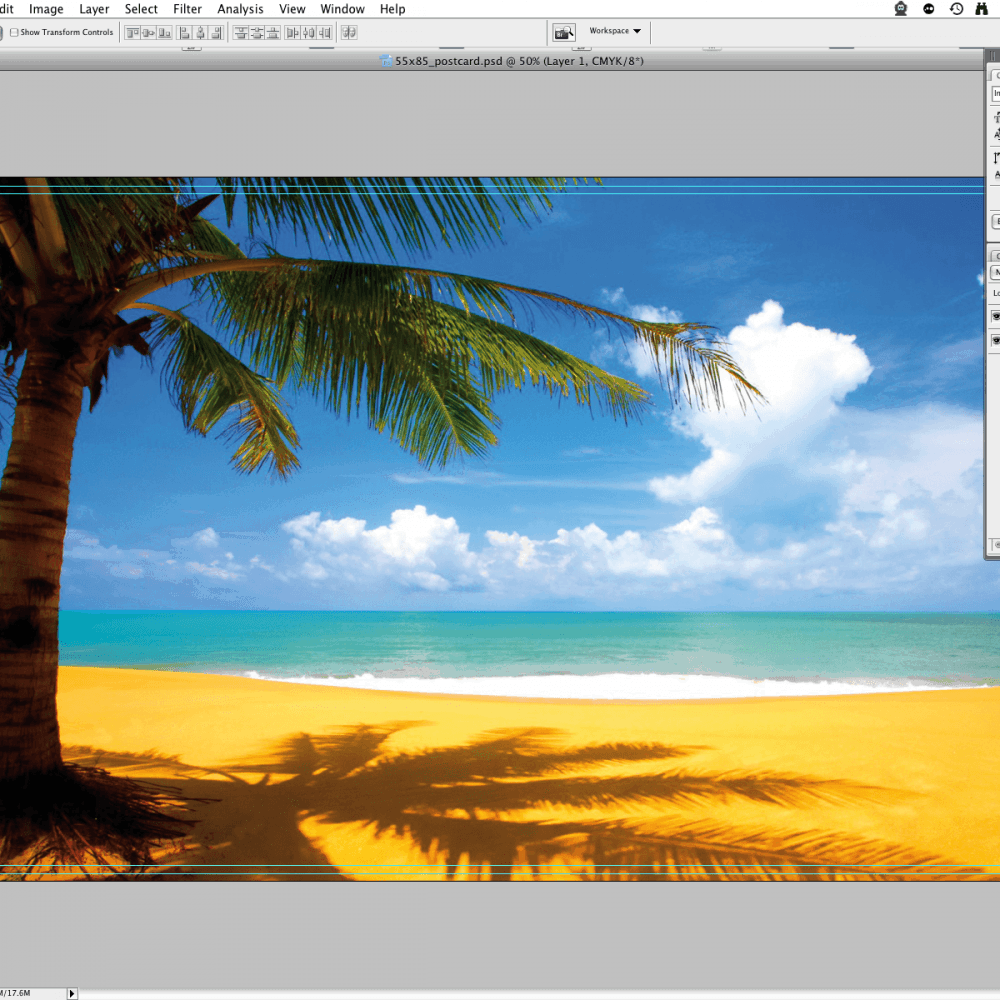Open the Layer menu
The image size is (1000, 1000).
tap(94, 9)
